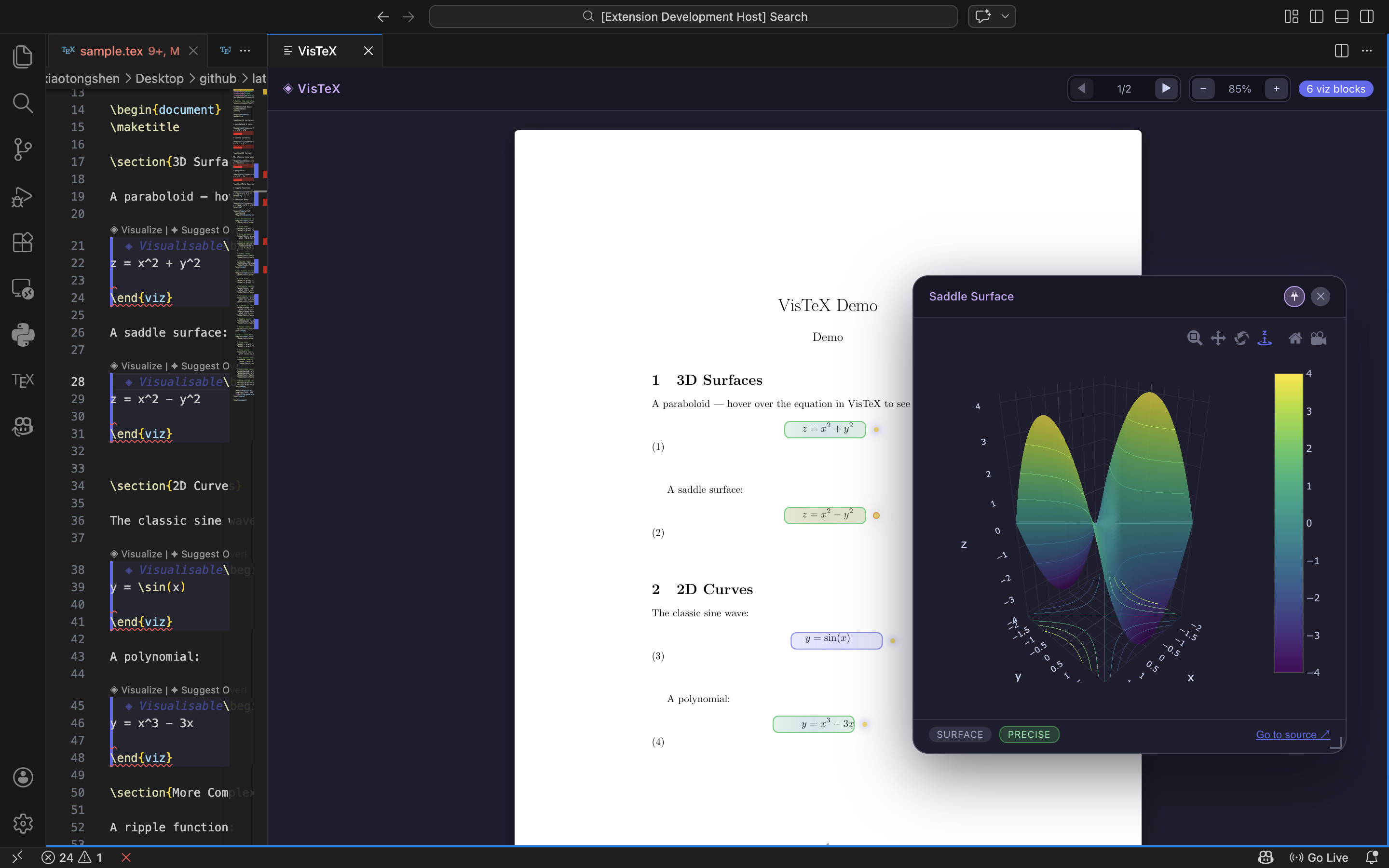
Task: Click the Go to source link
Action: point(1292,734)
